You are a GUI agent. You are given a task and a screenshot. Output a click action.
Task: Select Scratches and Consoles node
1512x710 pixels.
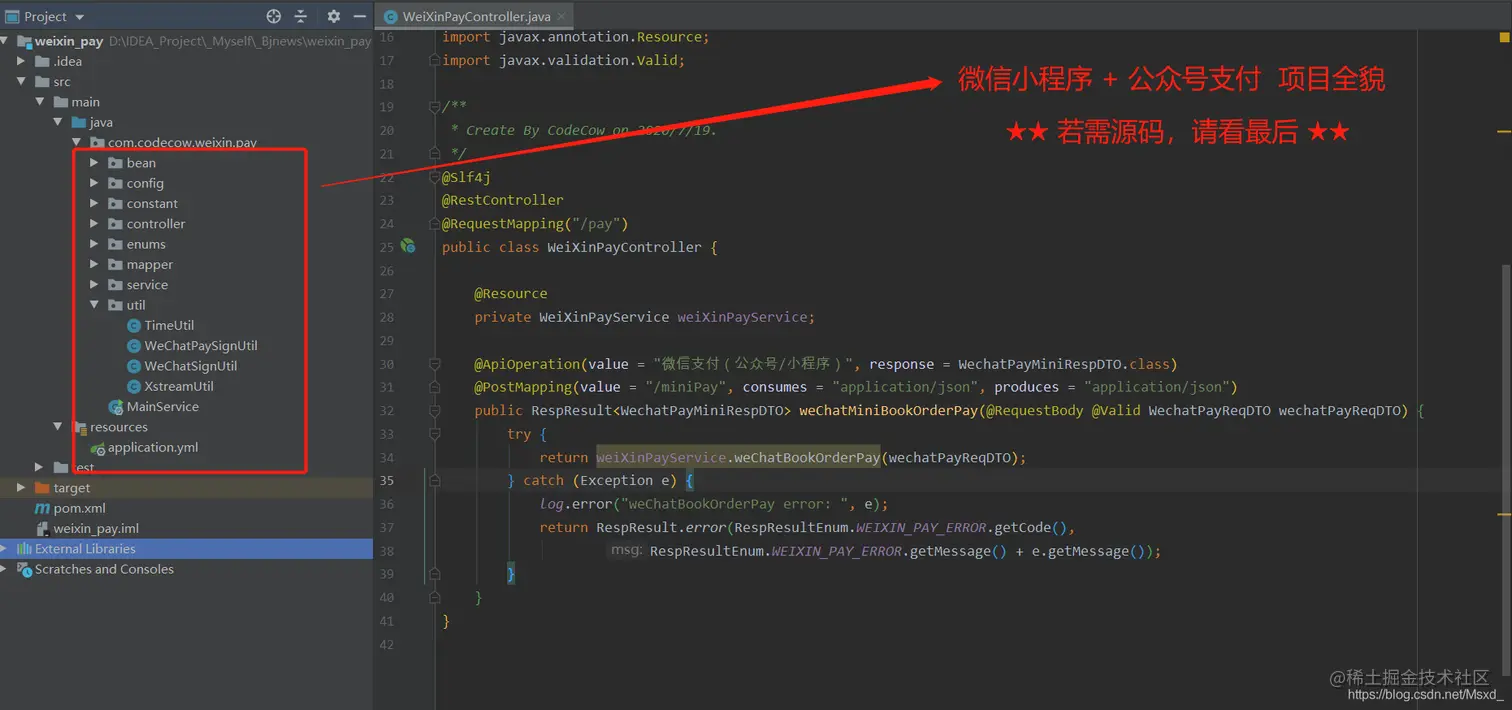point(104,569)
